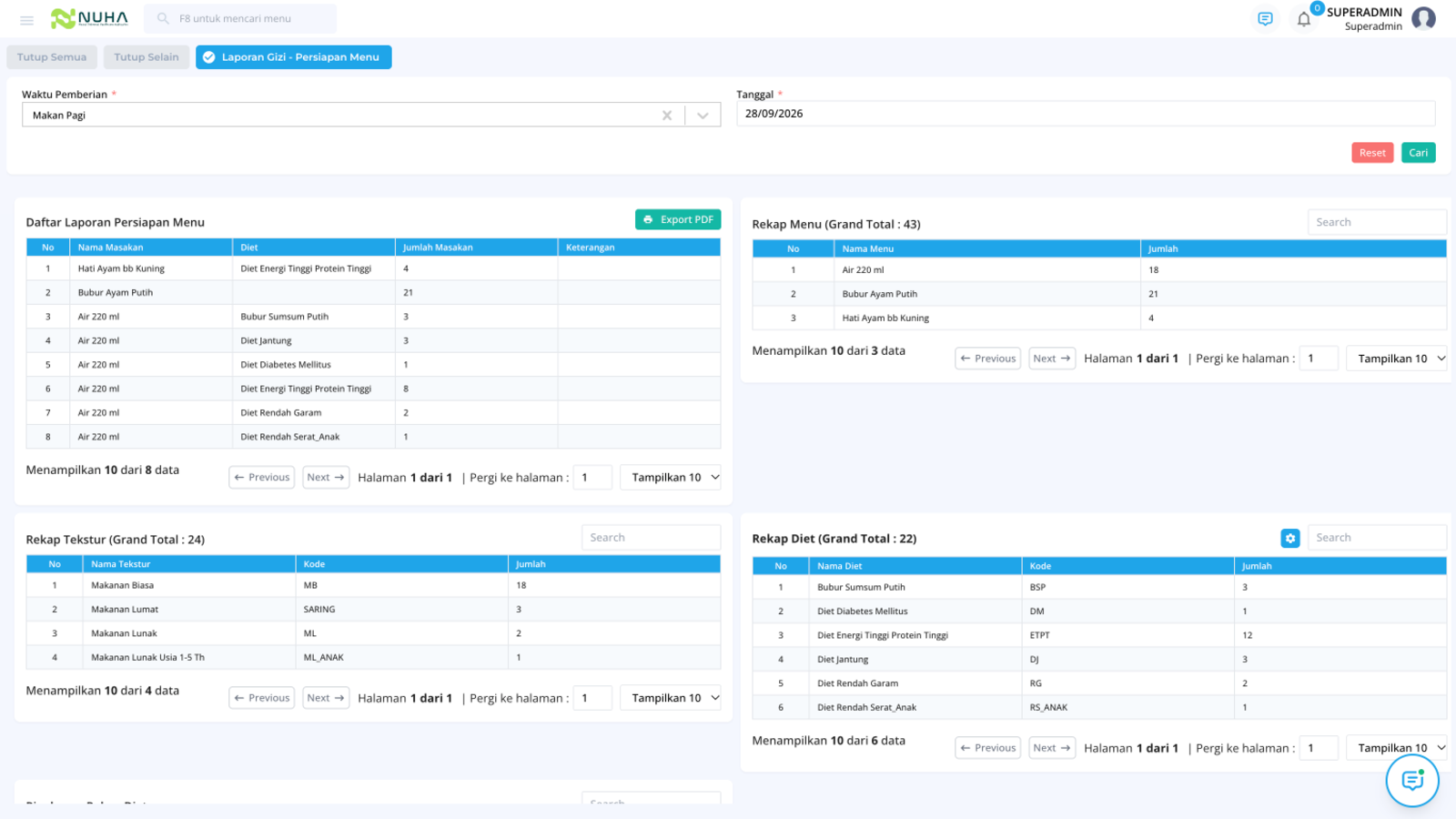This screenshot has height=819, width=1456.
Task: Select Diet Jantung row in Rekap Diet
Action: [1099, 660]
